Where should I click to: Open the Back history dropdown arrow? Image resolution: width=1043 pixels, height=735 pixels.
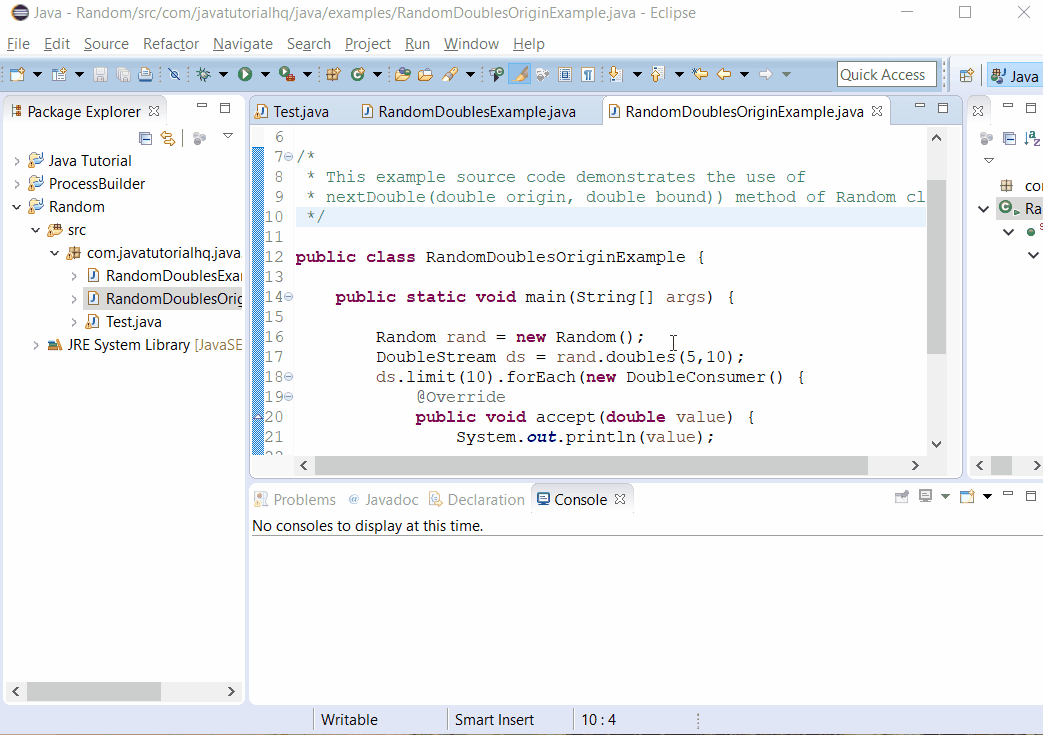tap(744, 74)
